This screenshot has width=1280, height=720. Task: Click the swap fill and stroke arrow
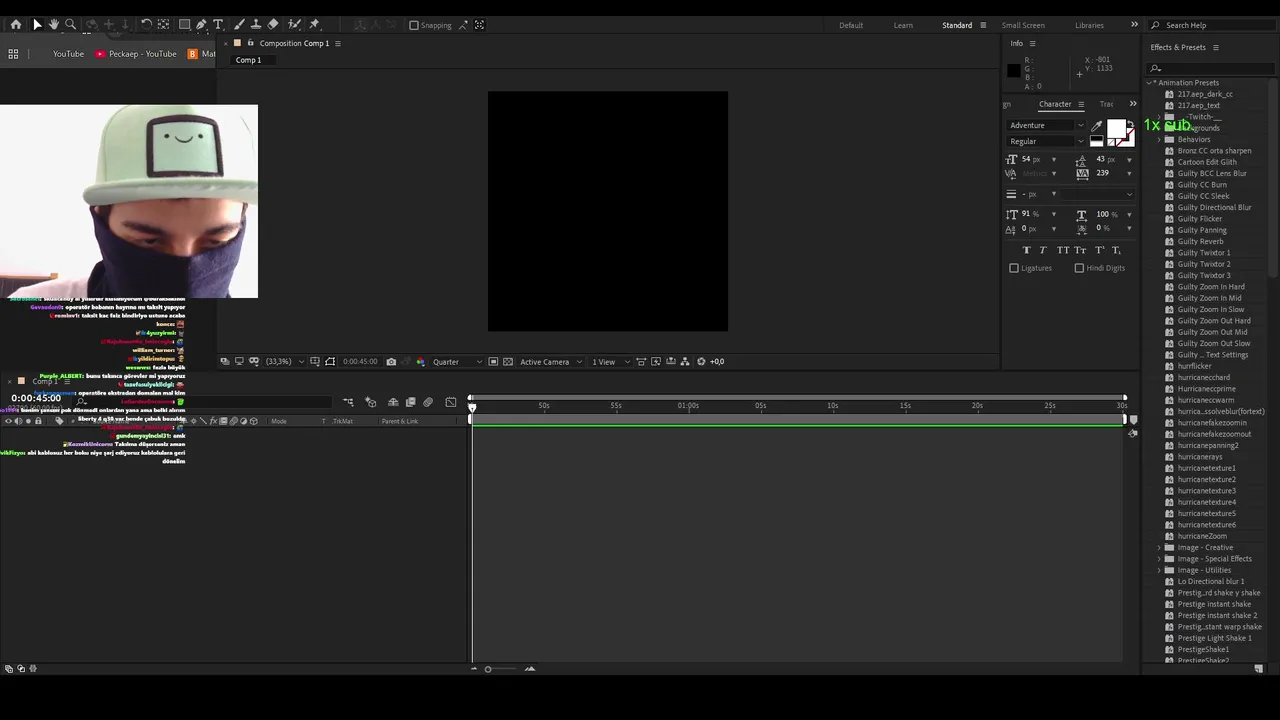pyautogui.click(x=1130, y=124)
